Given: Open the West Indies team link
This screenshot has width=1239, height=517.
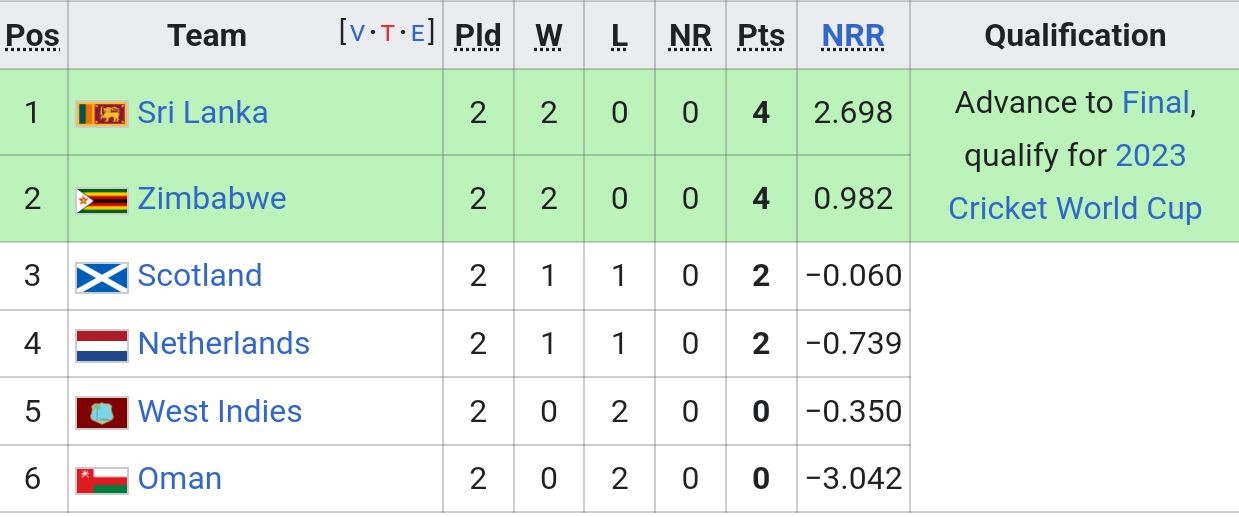Looking at the screenshot, I should click(220, 411).
